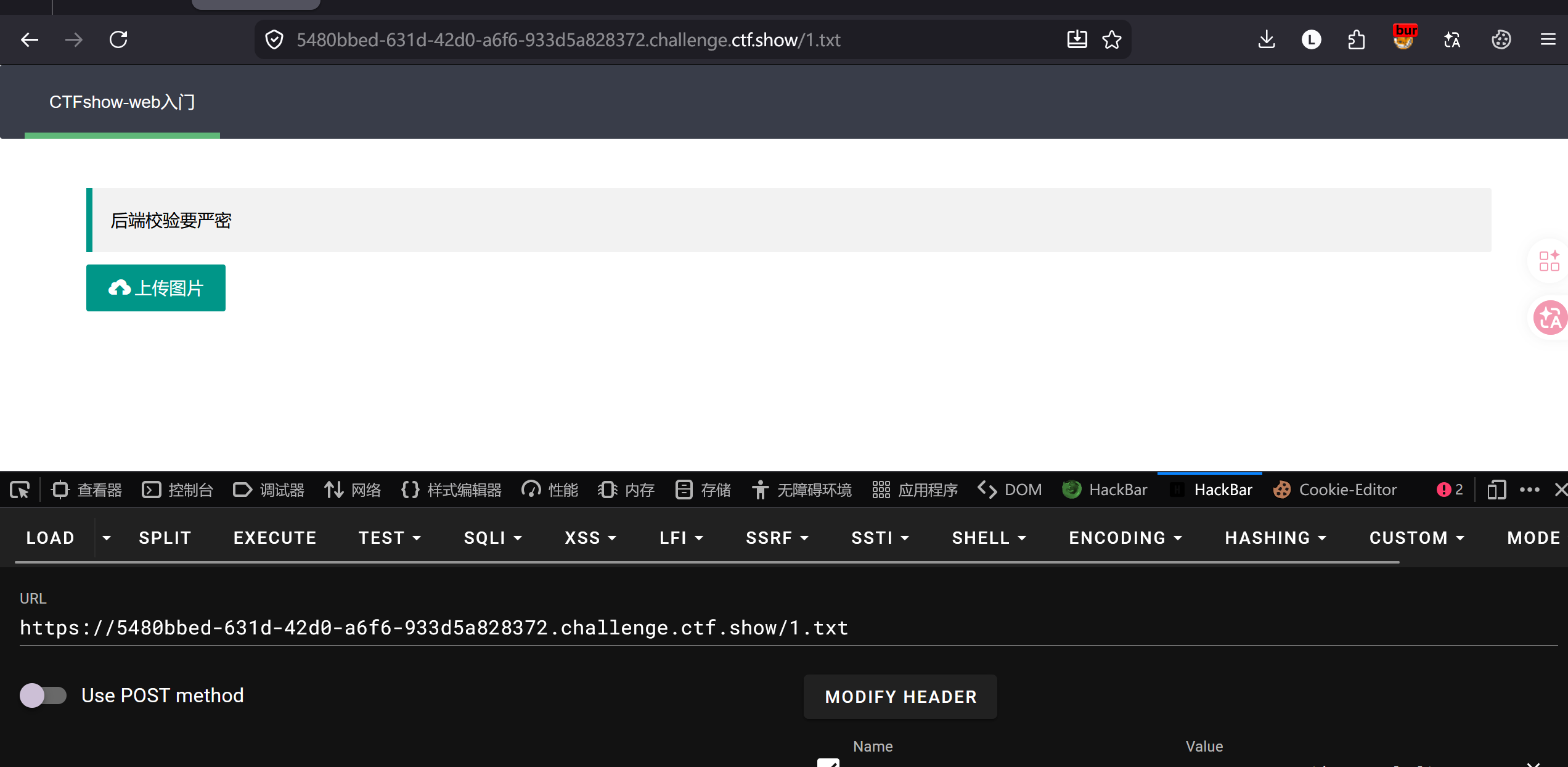Click the MODIFY HEADER button
Screen dimensions: 1568x767
pyautogui.click(x=900, y=697)
